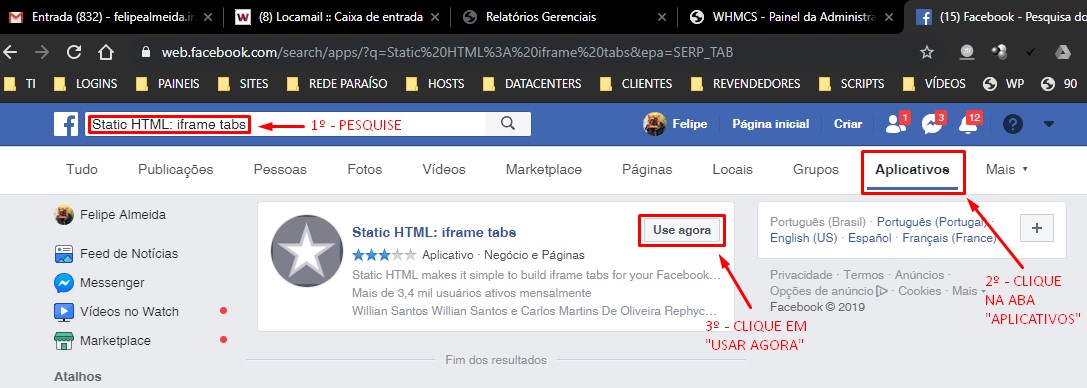Open the Privacidade footer link
Image resolution: width=1087 pixels, height=388 pixels.
801,275
